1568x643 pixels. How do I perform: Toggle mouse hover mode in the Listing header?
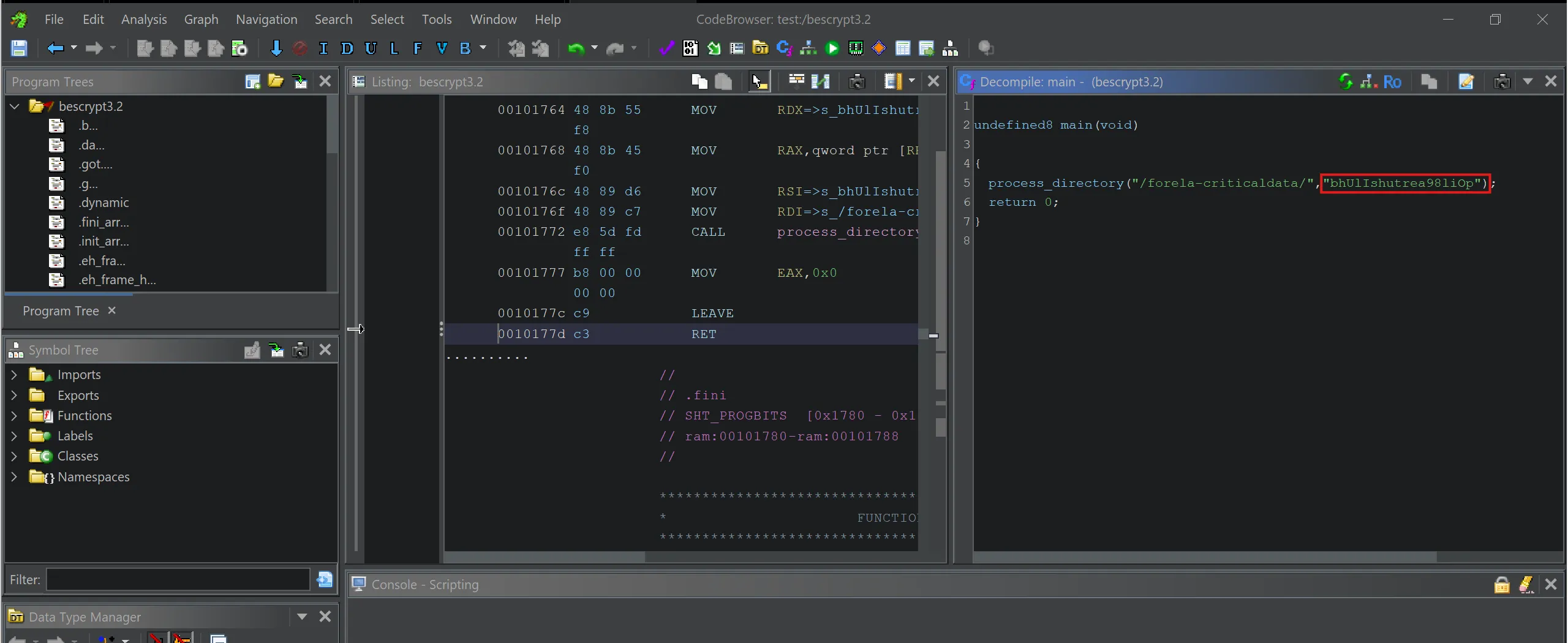759,81
